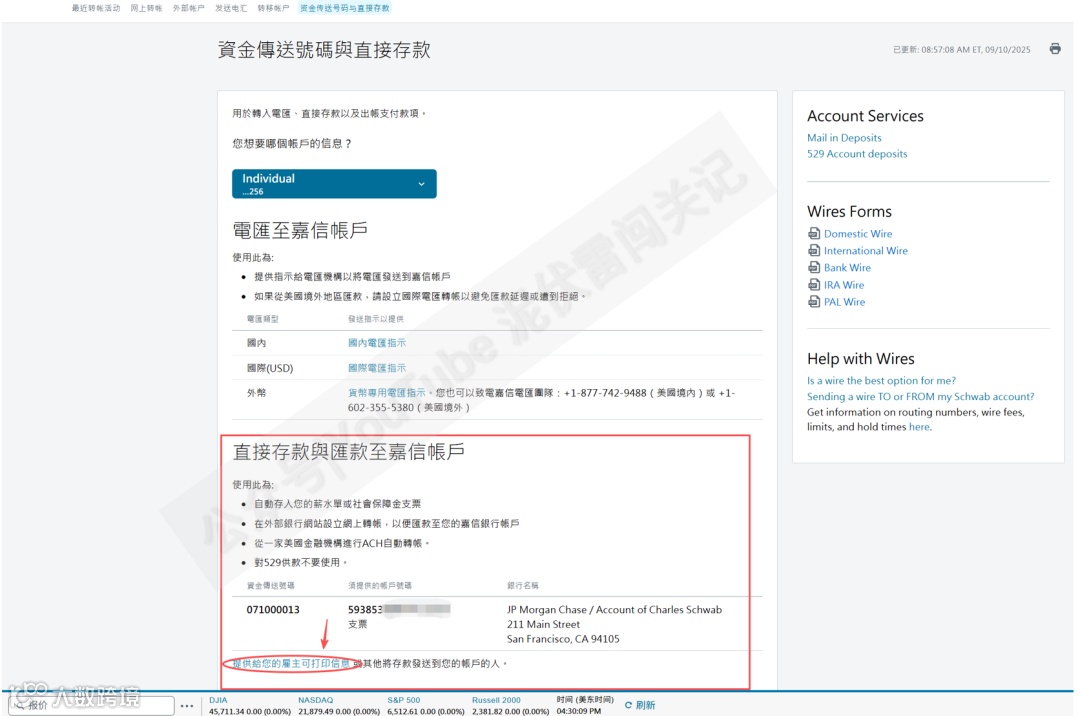Click the NASDAQ index link

coord(315,700)
